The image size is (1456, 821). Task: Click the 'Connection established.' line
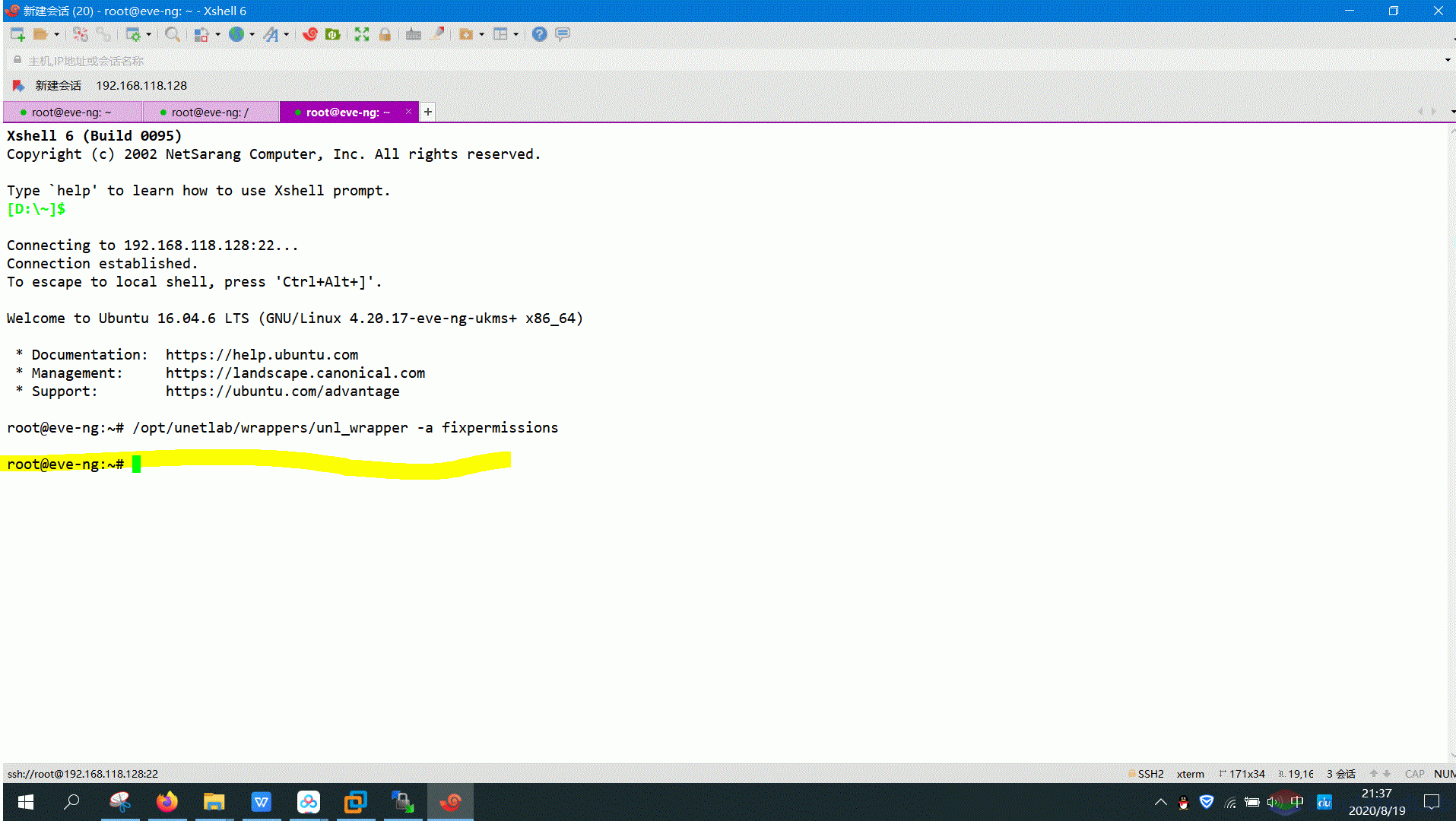coord(102,264)
